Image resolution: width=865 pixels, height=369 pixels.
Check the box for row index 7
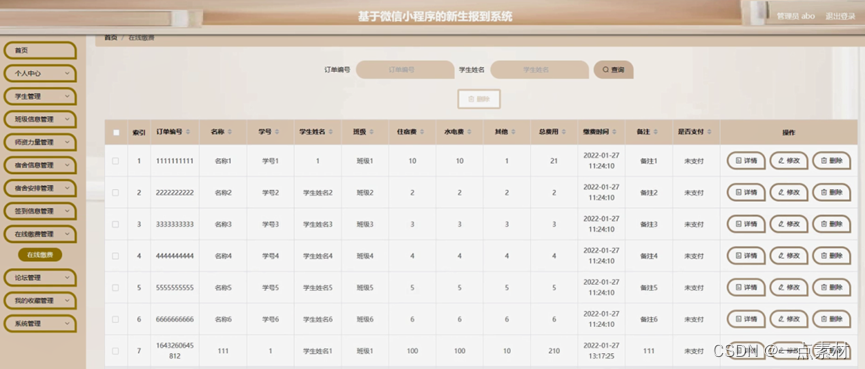click(x=115, y=351)
